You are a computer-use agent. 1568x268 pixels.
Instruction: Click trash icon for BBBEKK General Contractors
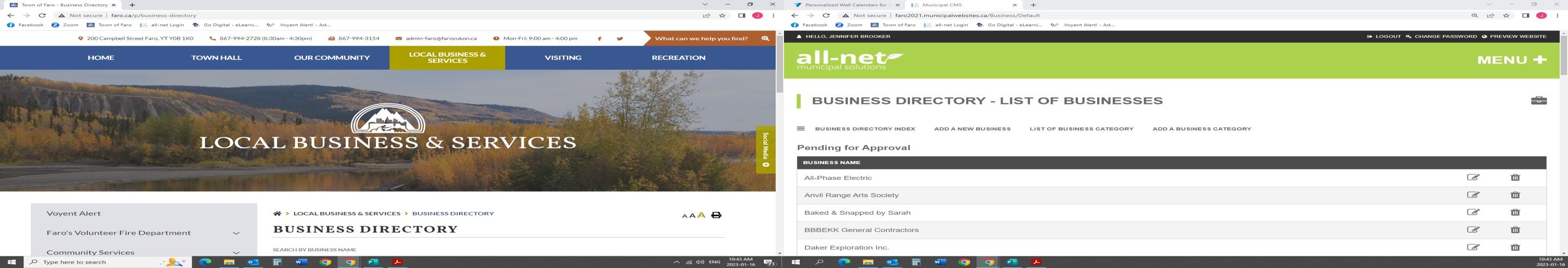(1515, 230)
